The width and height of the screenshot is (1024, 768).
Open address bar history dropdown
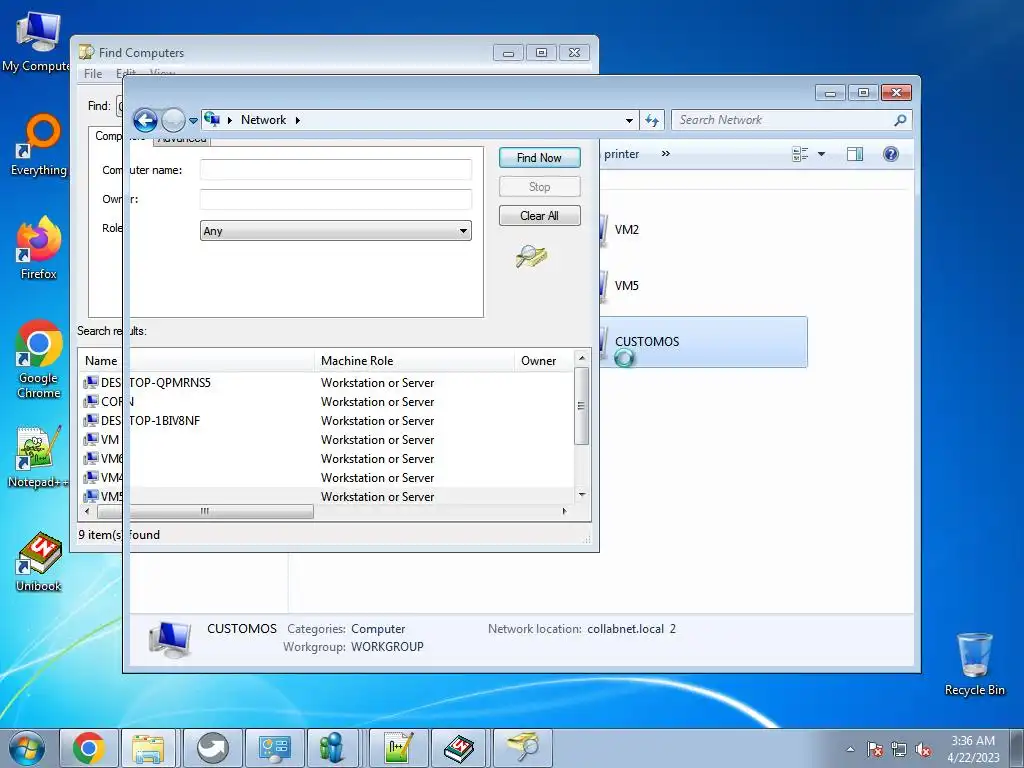pyautogui.click(x=629, y=121)
